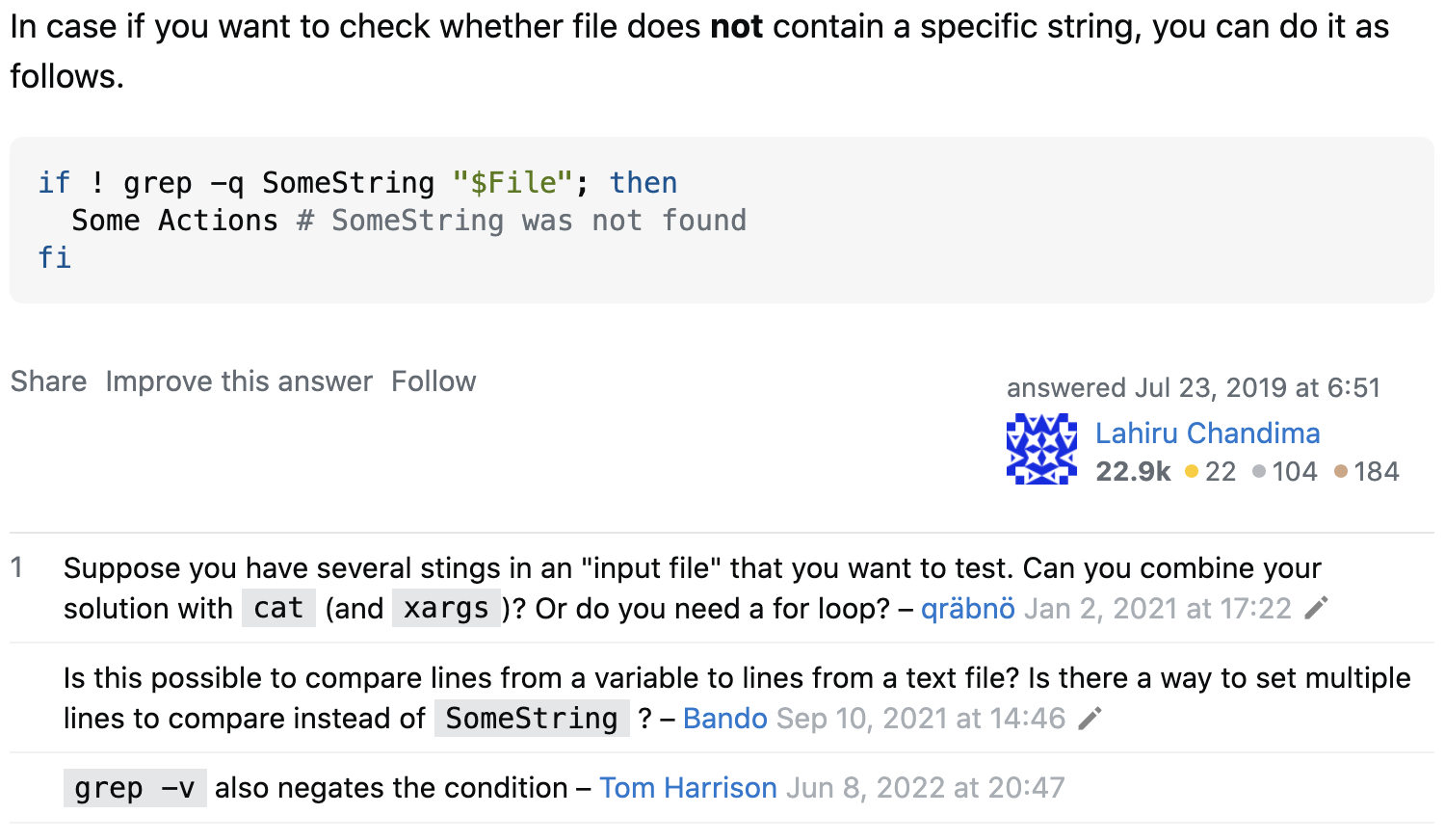Open qräbnö's user profile
Viewport: 1445px width, 840px height.
(x=968, y=609)
